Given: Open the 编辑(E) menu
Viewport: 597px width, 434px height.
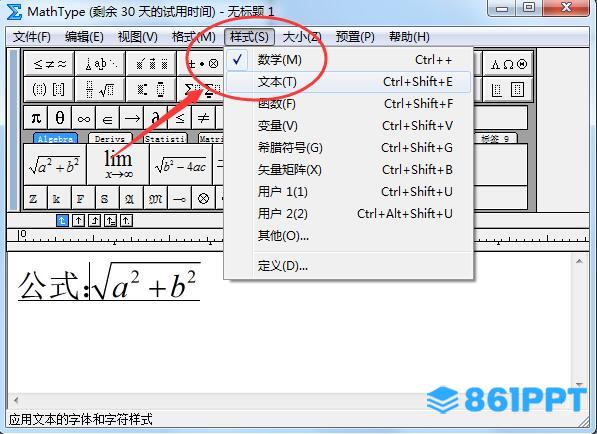Looking at the screenshot, I should pos(84,37).
